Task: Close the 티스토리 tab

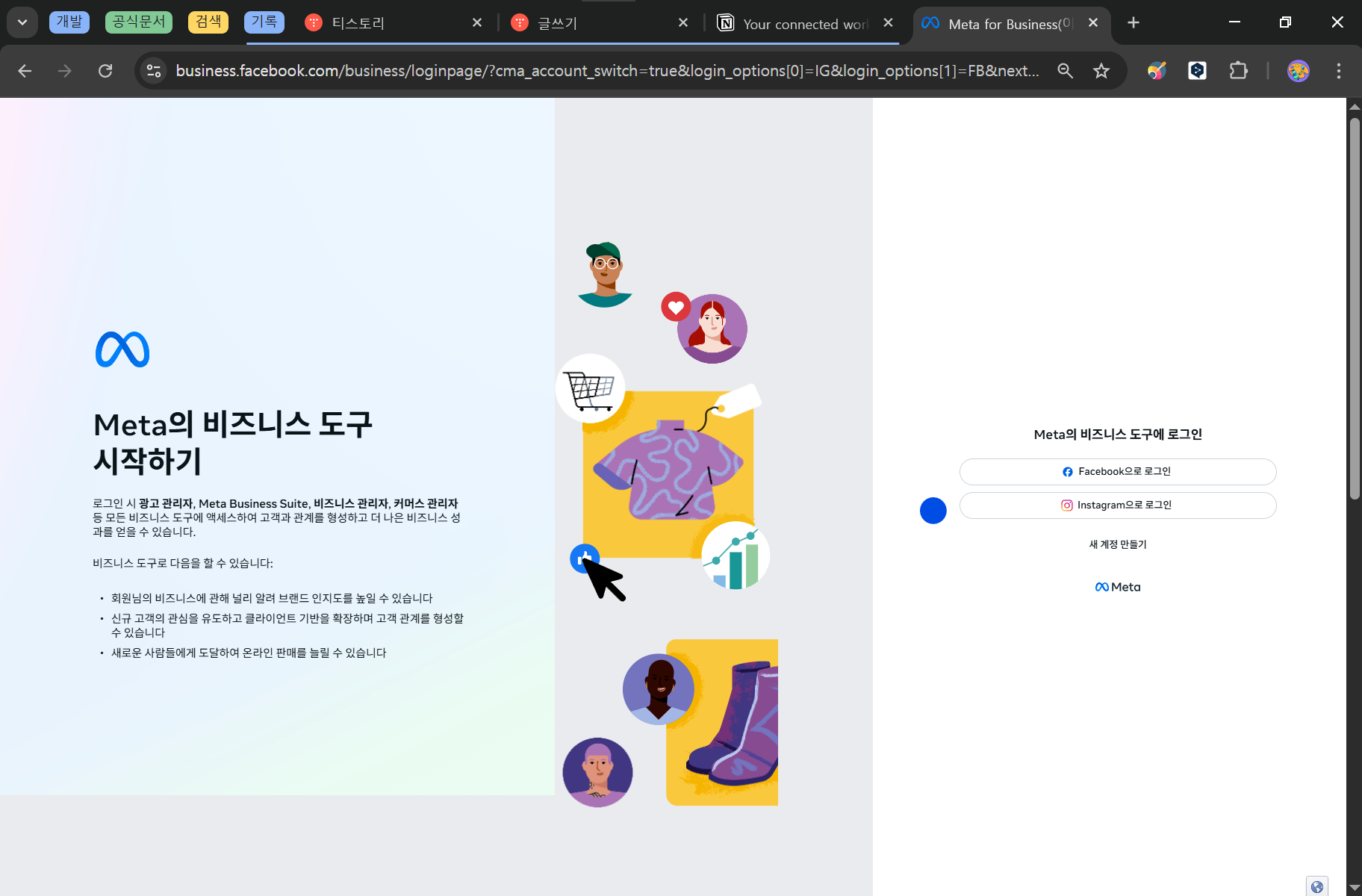Action: click(x=477, y=23)
